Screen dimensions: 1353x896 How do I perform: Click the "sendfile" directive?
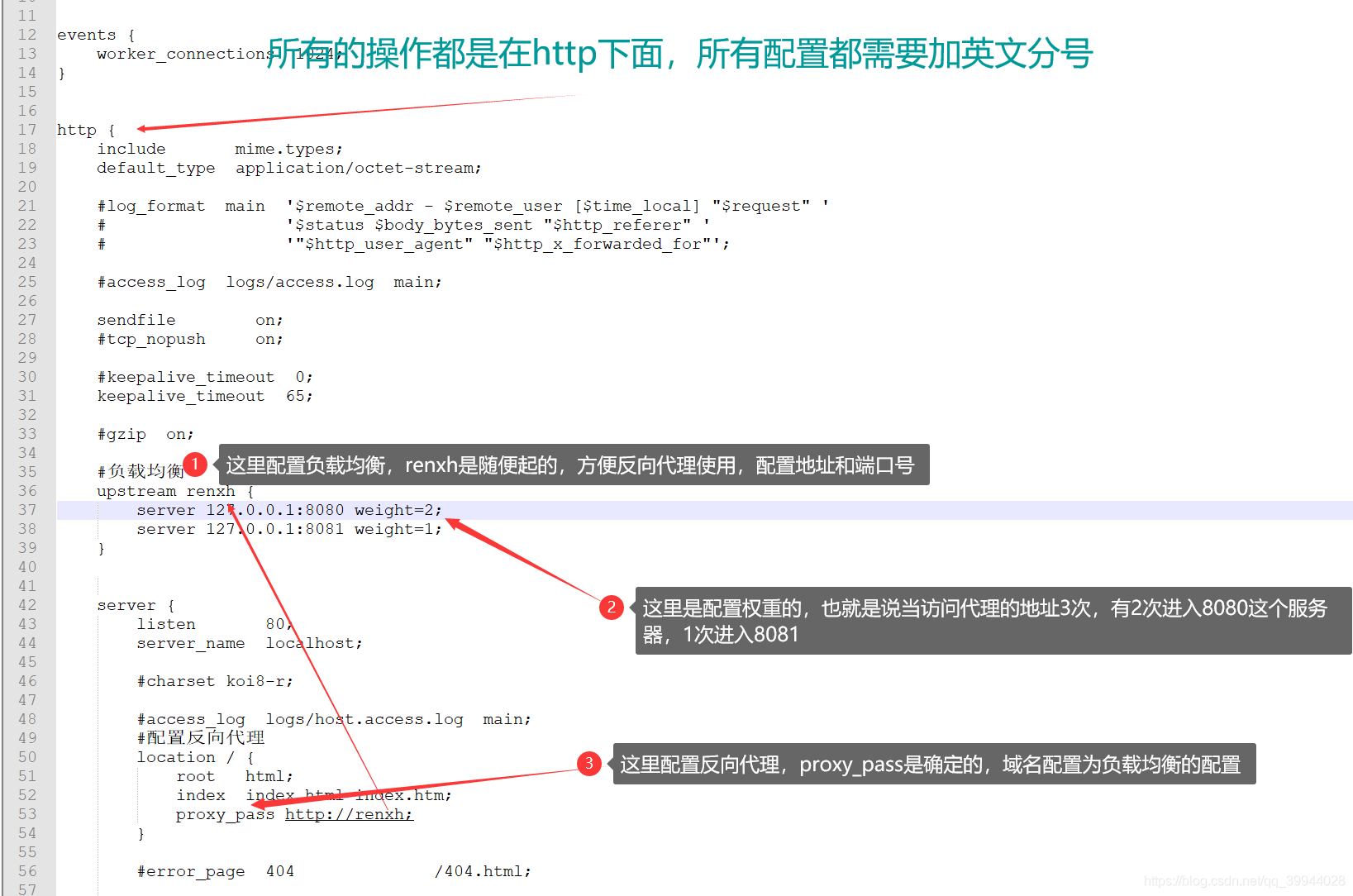(136, 320)
